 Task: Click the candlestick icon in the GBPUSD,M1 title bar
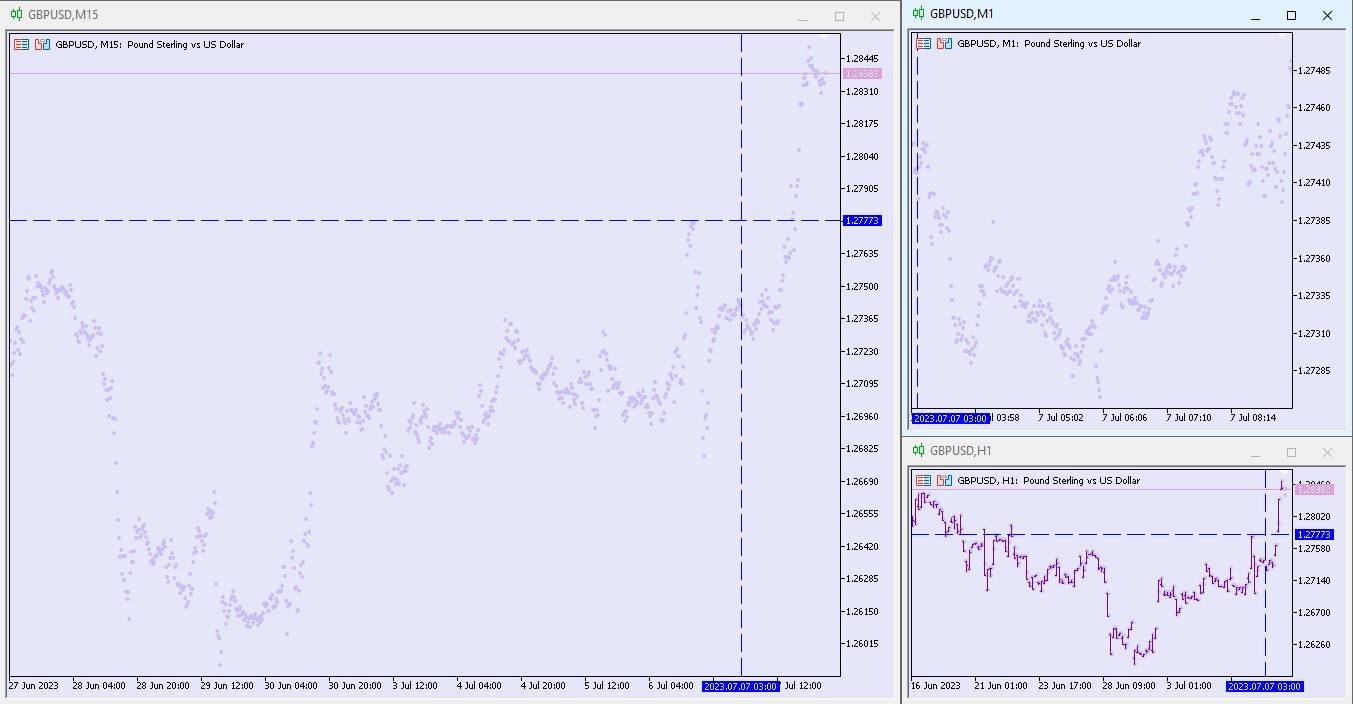[x=918, y=14]
